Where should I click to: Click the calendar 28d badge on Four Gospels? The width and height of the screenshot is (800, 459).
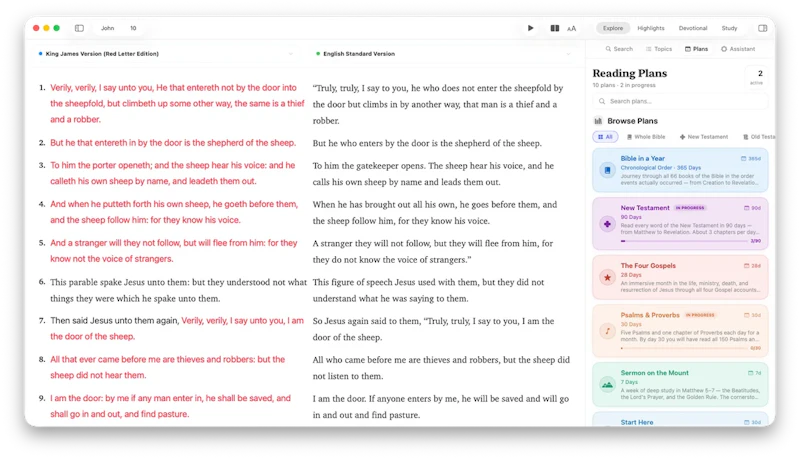pos(752,266)
